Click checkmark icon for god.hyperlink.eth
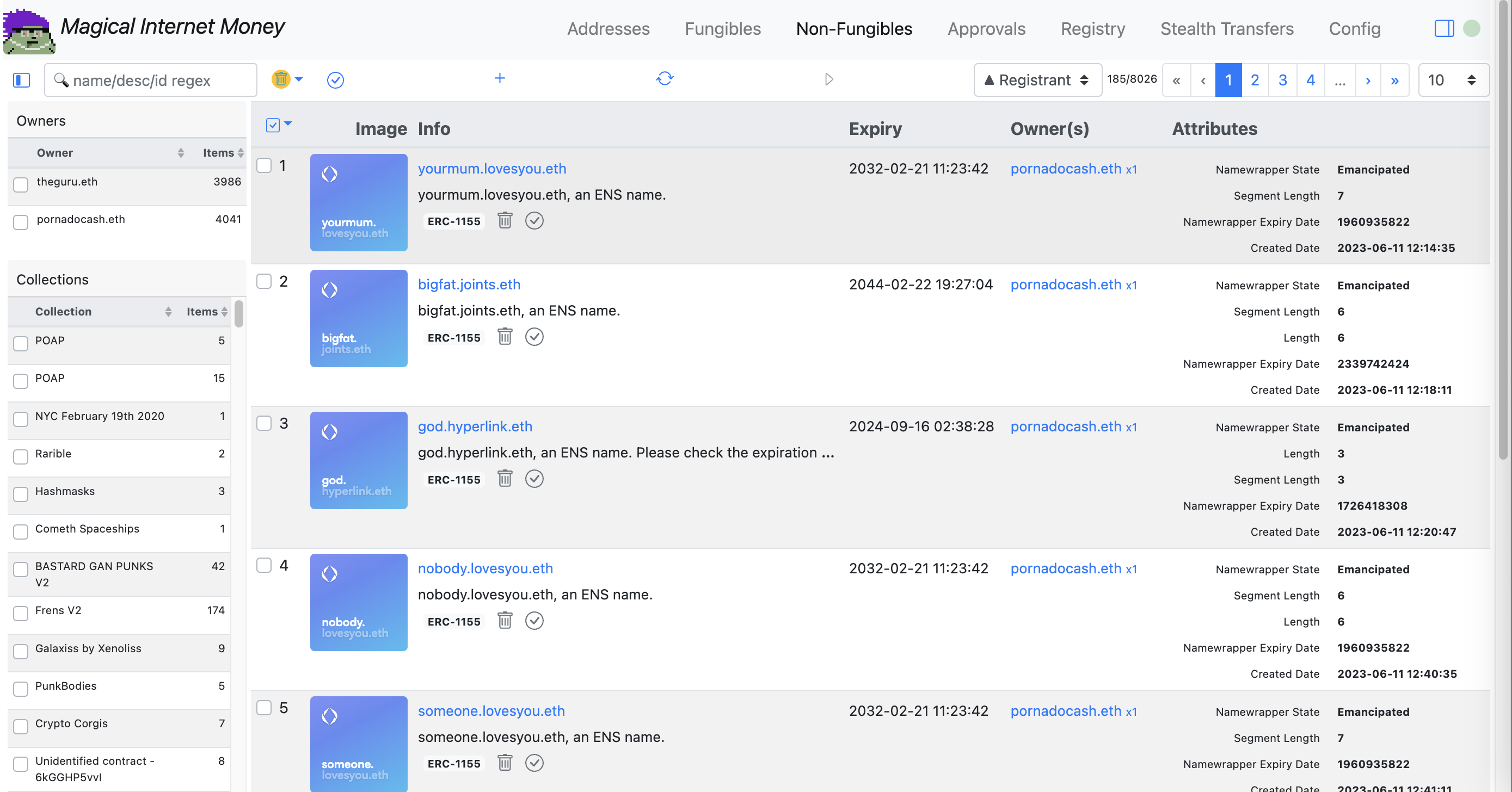Viewport: 1512px width, 792px height. pyautogui.click(x=534, y=479)
